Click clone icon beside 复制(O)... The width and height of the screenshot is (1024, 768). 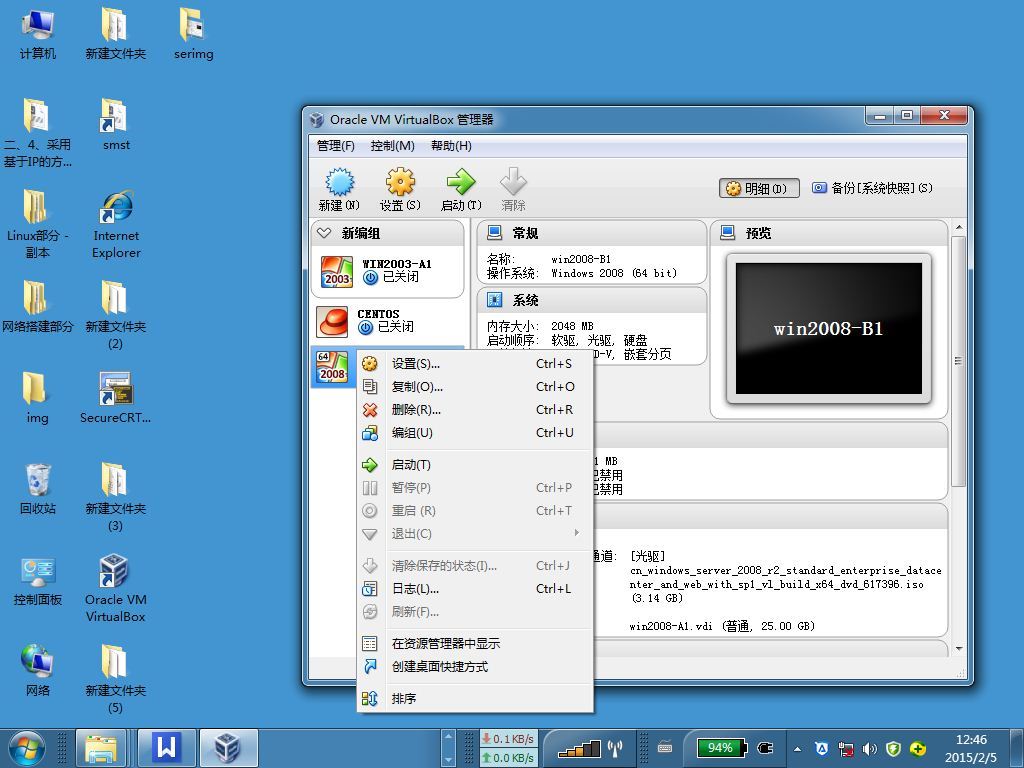pos(370,387)
